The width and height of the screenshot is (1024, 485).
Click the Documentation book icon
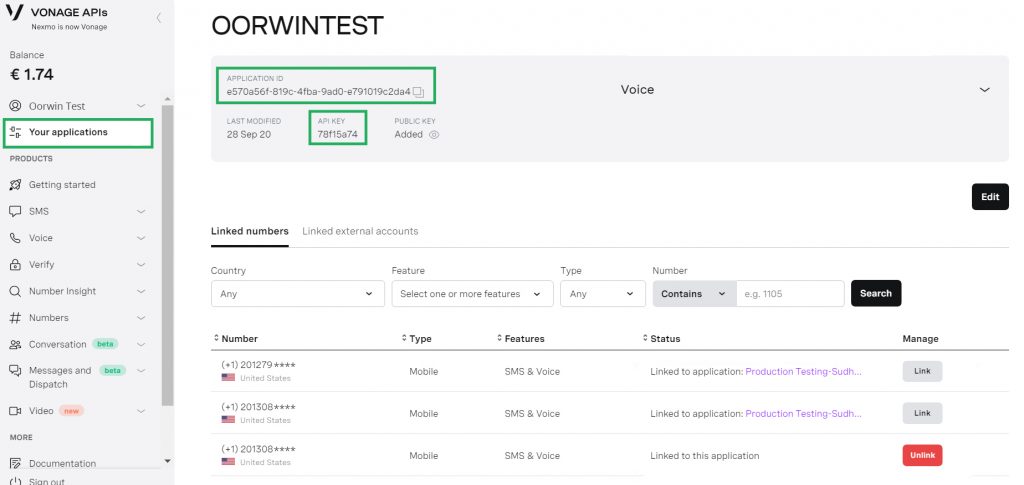[x=15, y=463]
